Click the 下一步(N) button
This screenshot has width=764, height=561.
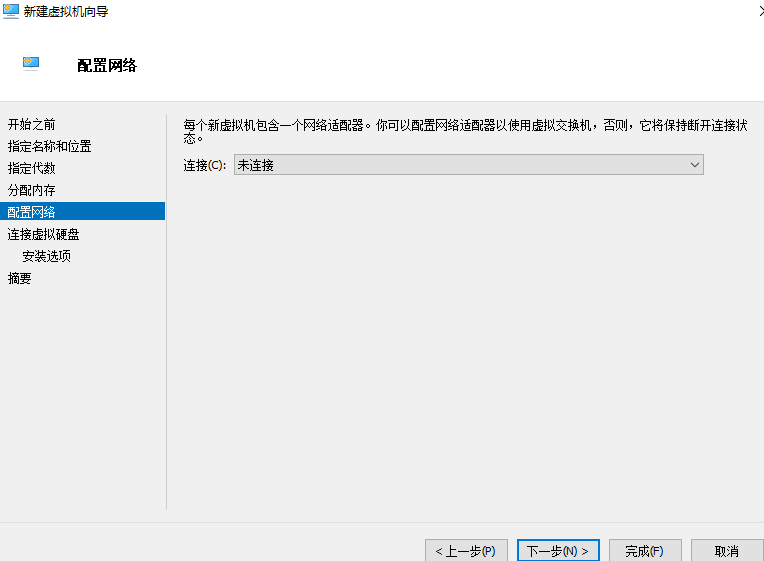coord(558,551)
